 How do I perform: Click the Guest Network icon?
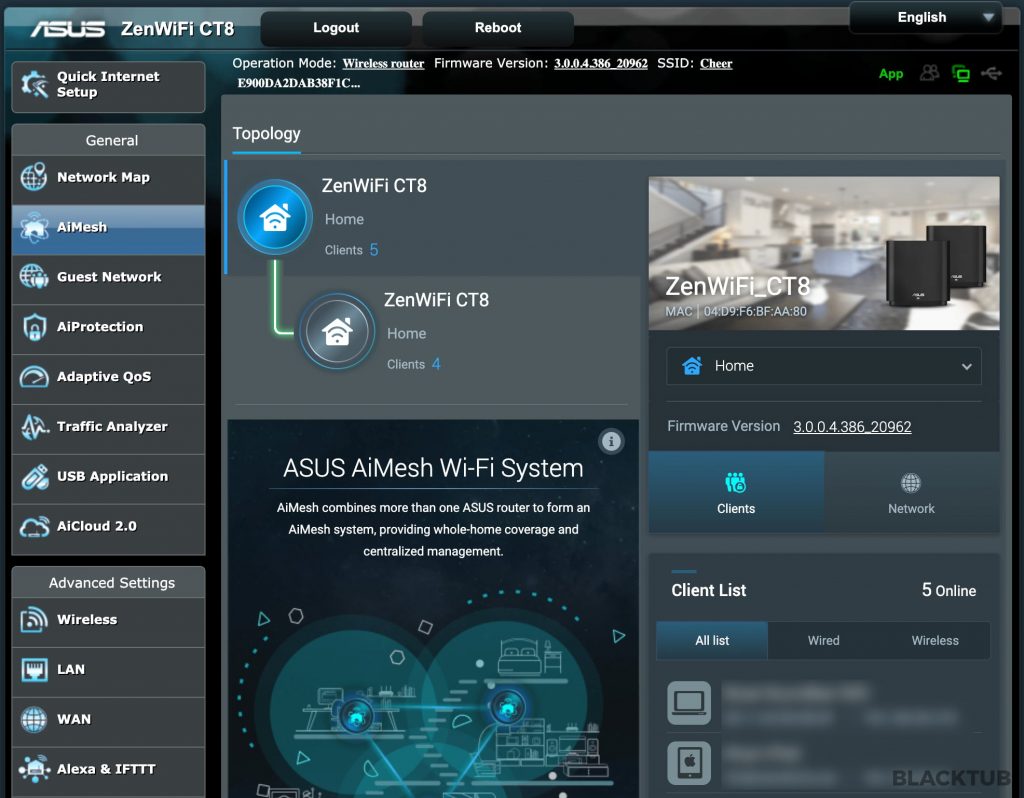pyautogui.click(x=34, y=277)
